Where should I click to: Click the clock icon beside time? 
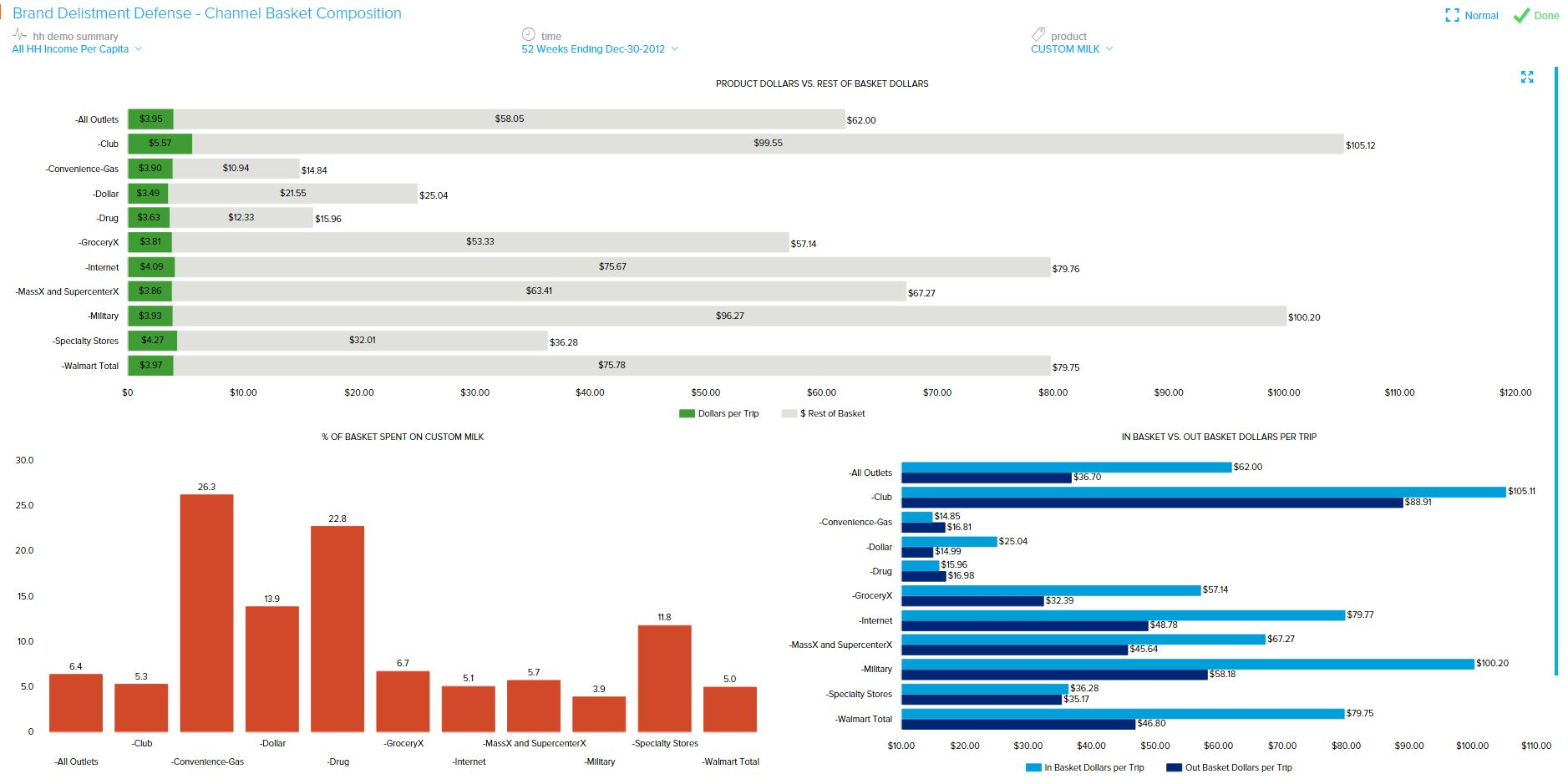pos(528,34)
